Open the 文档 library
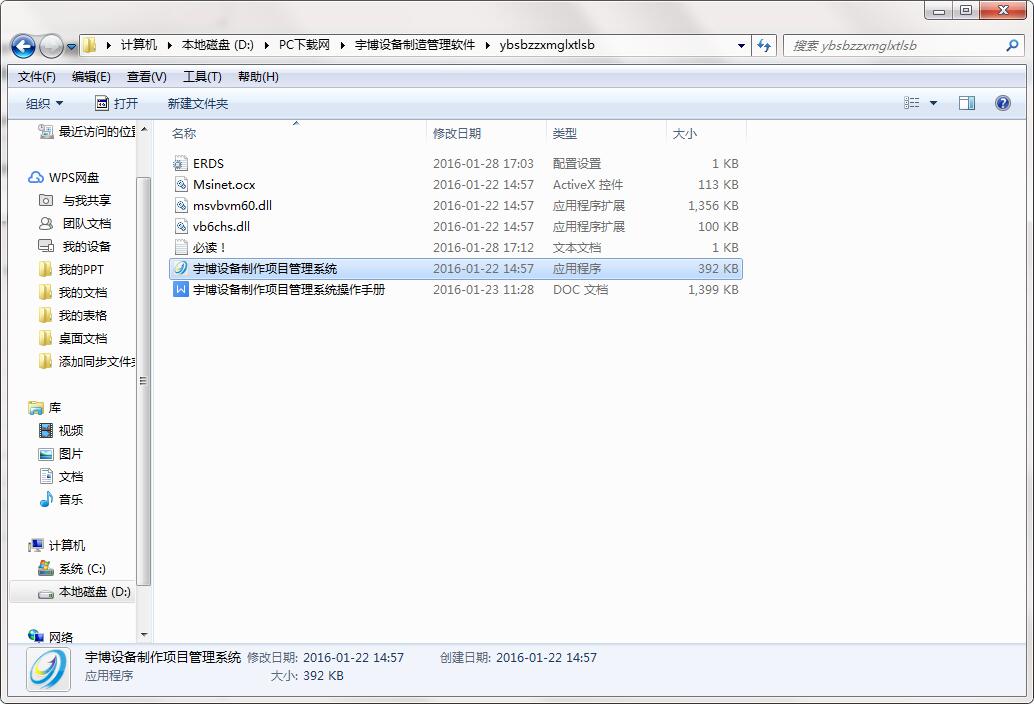 (61, 477)
